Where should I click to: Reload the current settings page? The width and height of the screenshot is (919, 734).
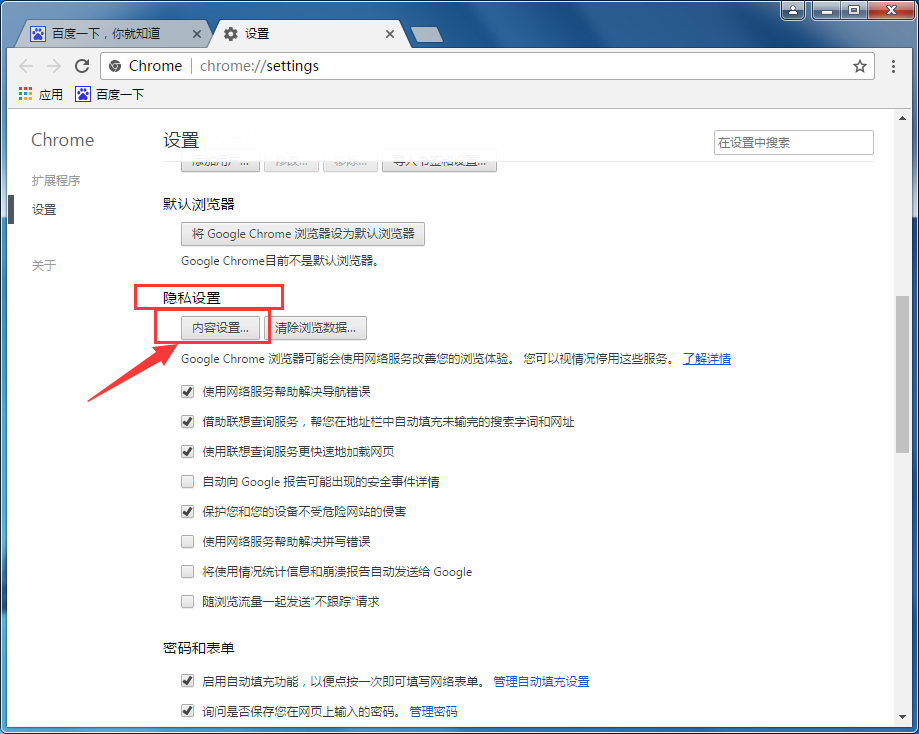click(x=83, y=65)
